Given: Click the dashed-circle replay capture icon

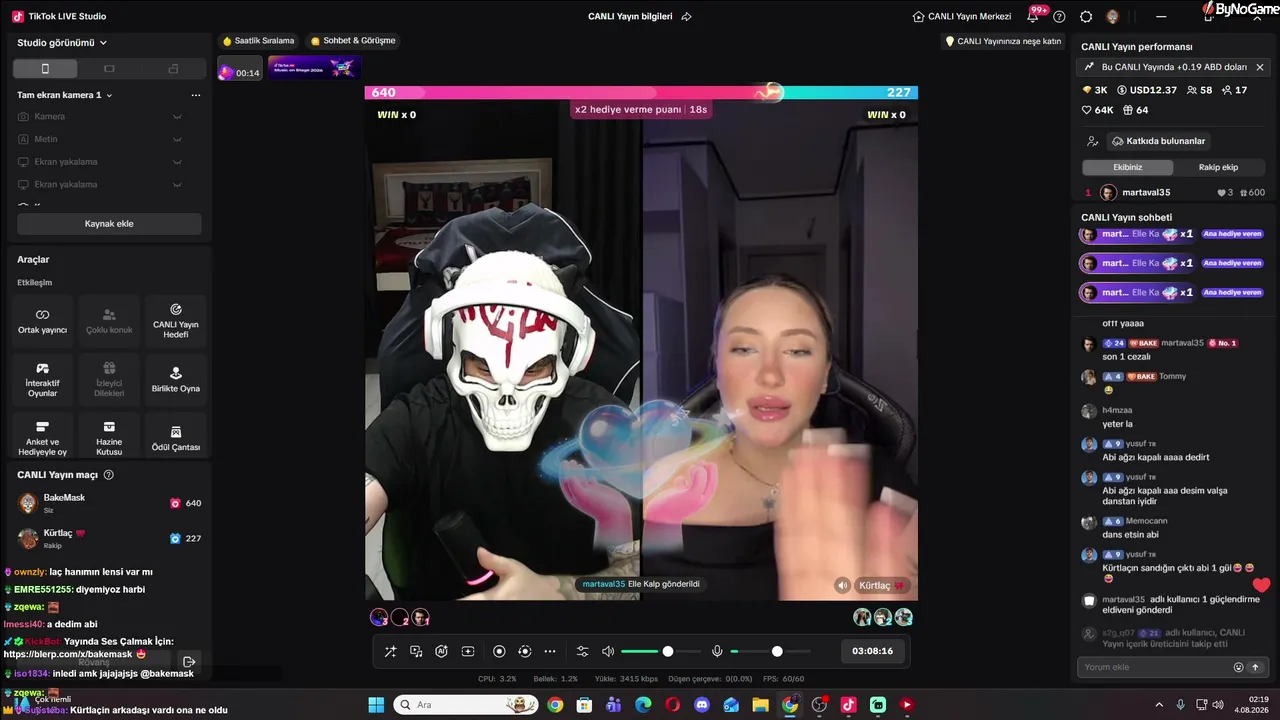Looking at the screenshot, I should pos(524,651).
